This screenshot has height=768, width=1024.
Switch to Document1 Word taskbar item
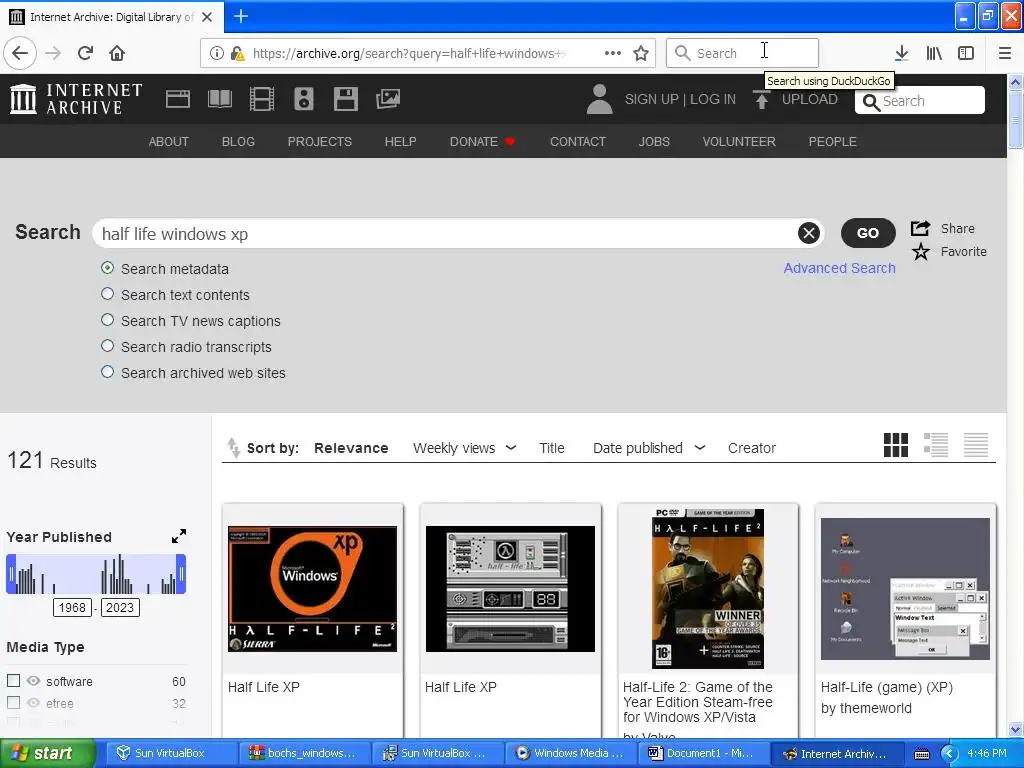click(x=702, y=754)
